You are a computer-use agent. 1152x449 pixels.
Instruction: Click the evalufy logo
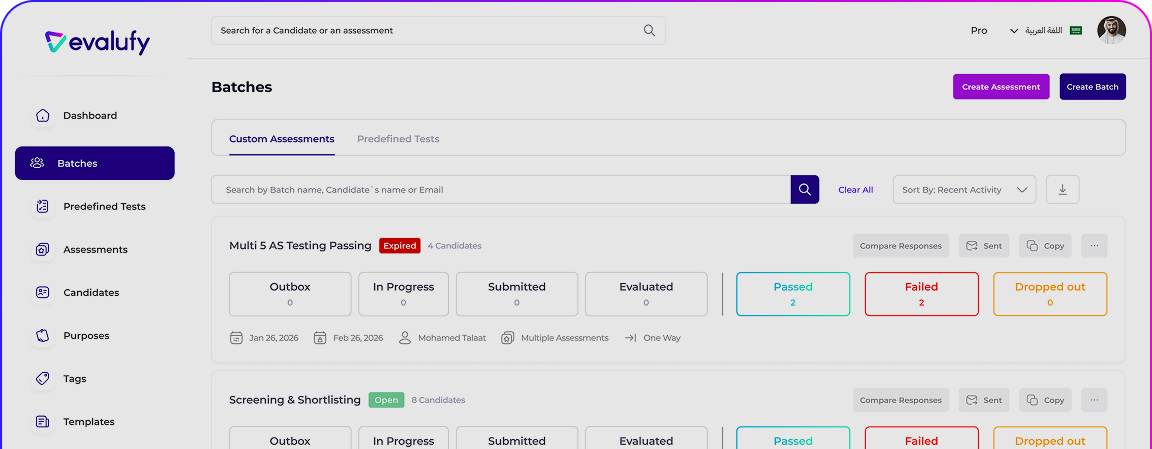tap(97, 43)
